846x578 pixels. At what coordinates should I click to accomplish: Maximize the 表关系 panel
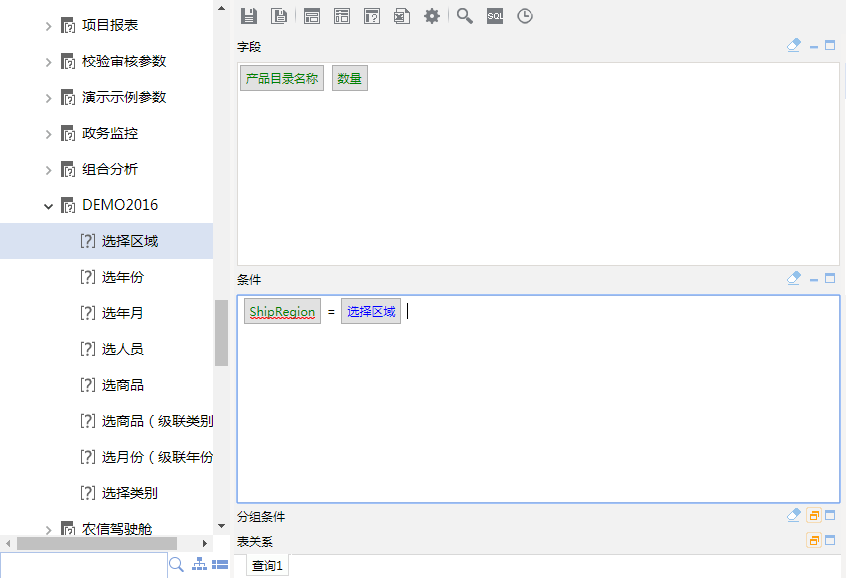click(830, 540)
